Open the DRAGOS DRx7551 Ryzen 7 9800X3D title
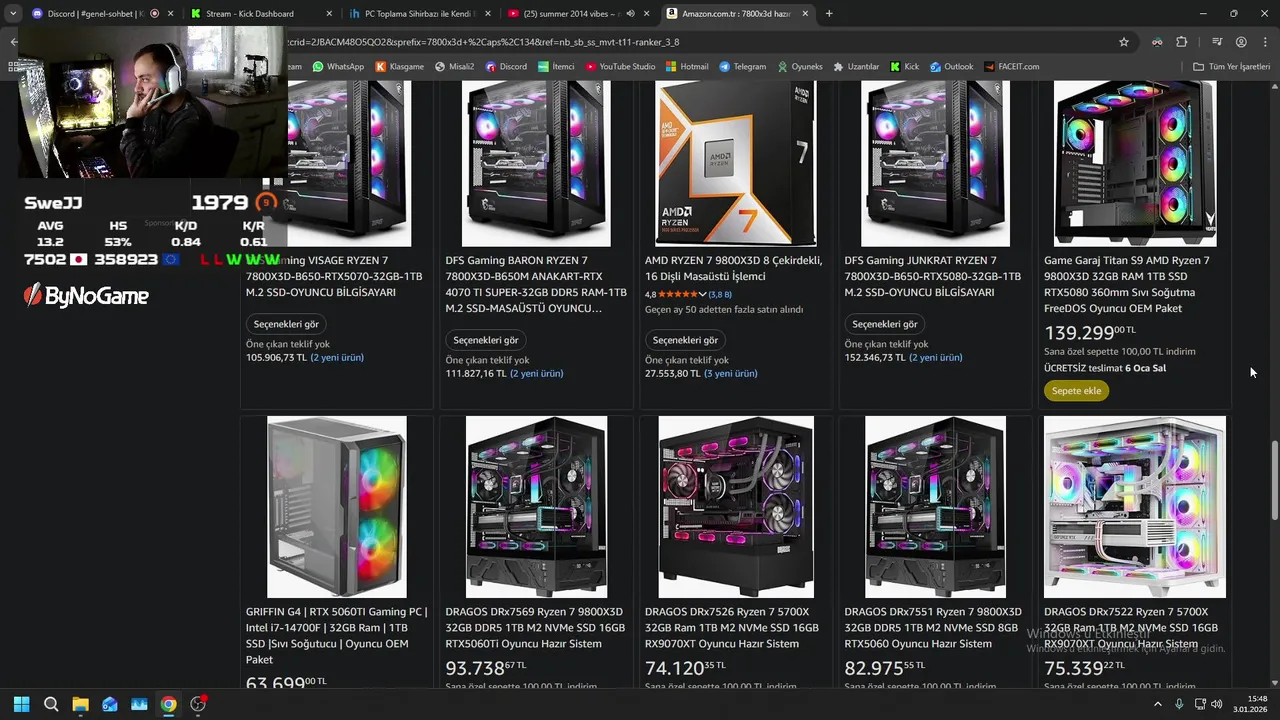The image size is (1280, 720). [x=933, y=628]
